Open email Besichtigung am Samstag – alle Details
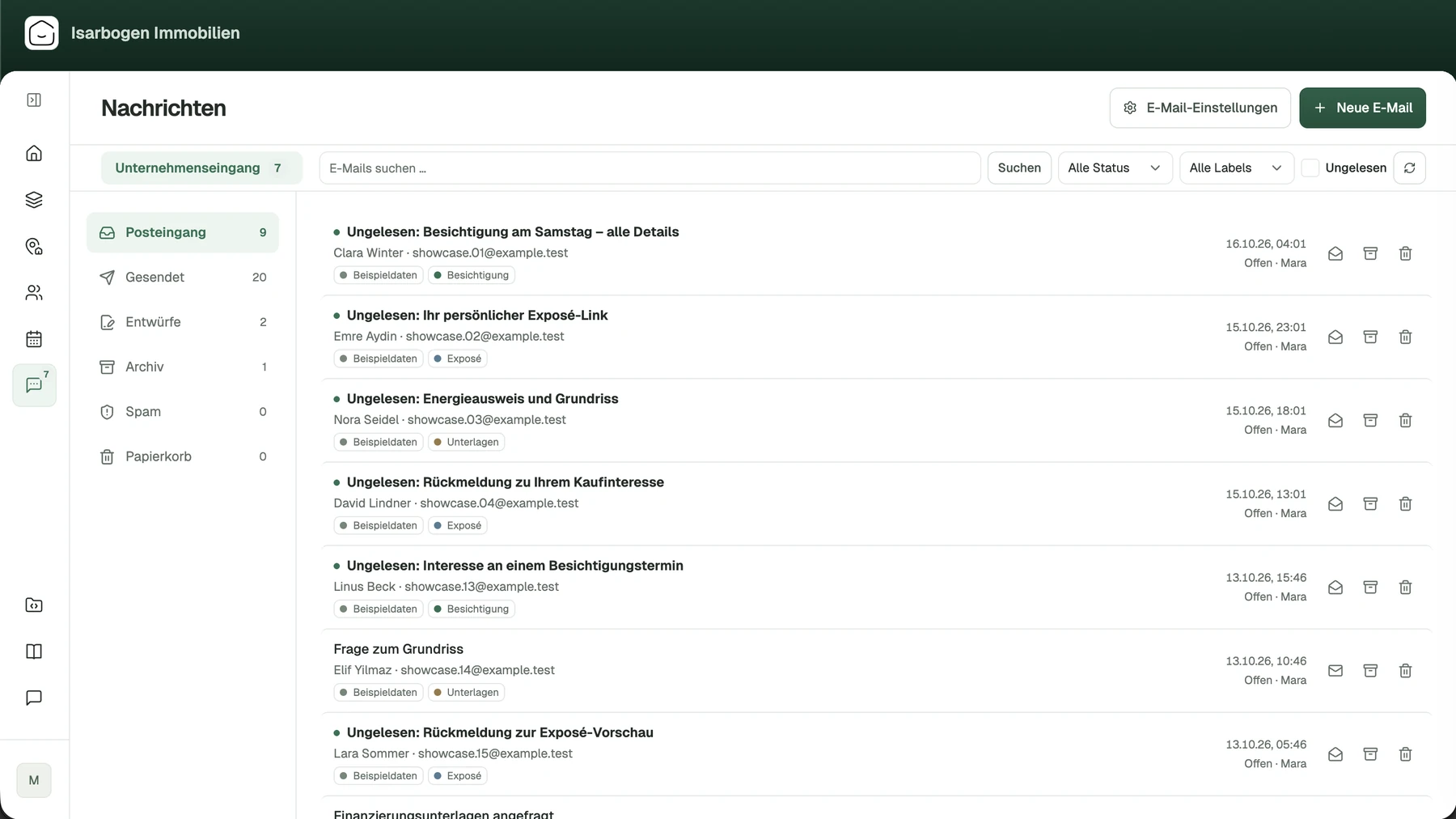Image resolution: width=1456 pixels, height=819 pixels. pyautogui.click(x=513, y=231)
